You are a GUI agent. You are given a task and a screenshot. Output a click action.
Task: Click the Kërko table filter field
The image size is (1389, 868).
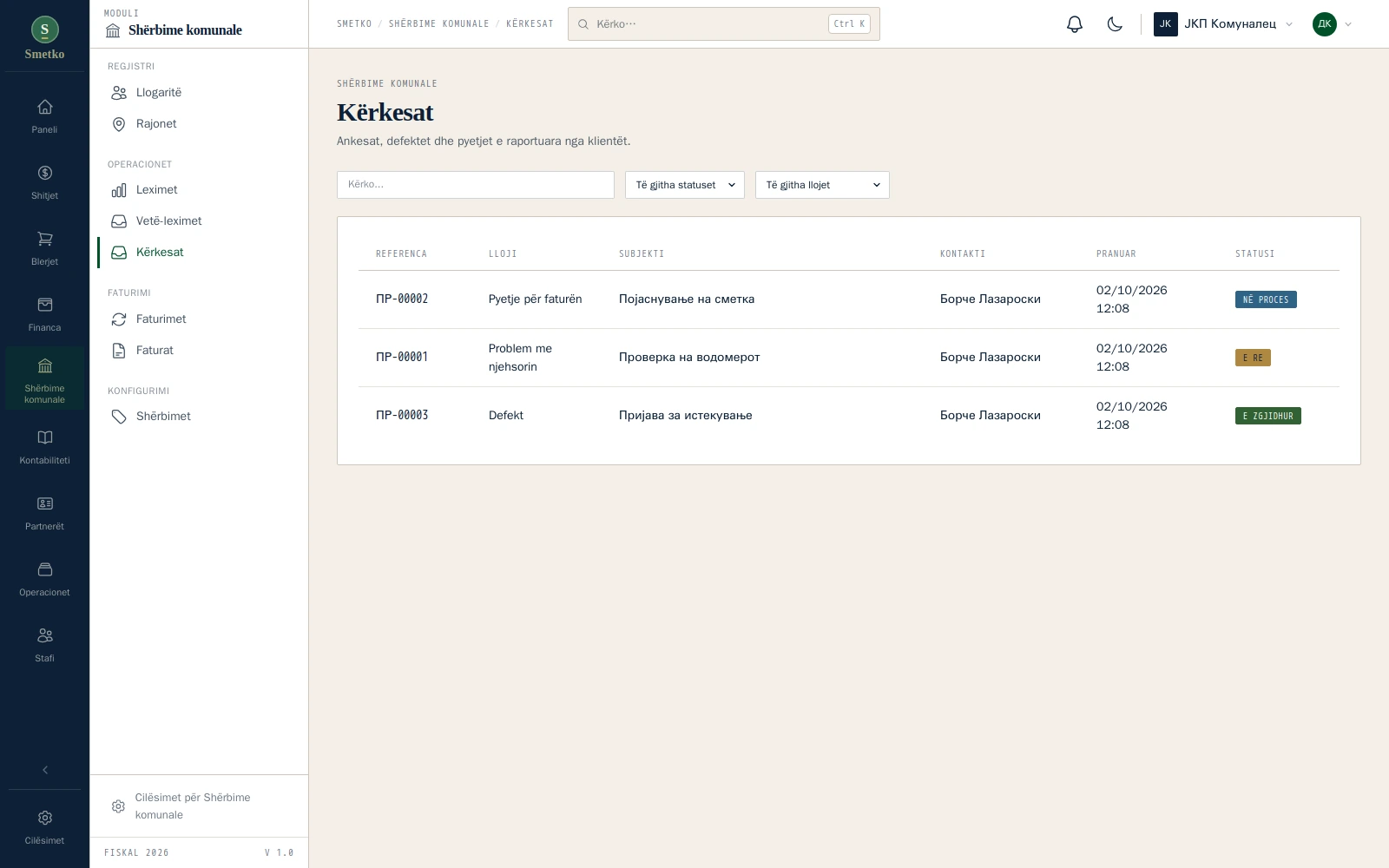476,185
